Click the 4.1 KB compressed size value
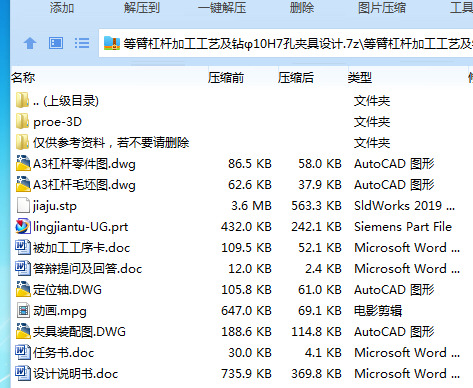473x388 pixels. pyautogui.click(x=323, y=353)
